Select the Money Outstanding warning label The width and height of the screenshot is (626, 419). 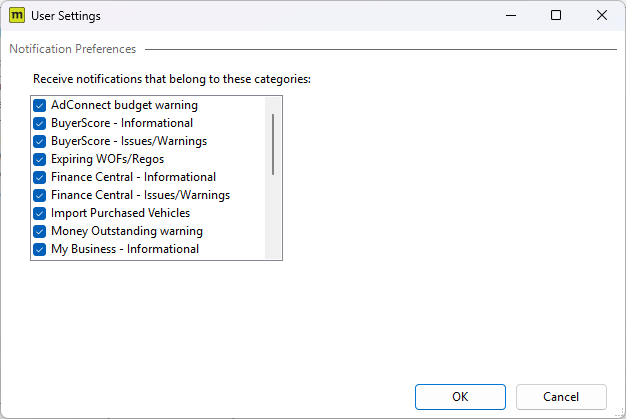pyautogui.click(x=127, y=231)
